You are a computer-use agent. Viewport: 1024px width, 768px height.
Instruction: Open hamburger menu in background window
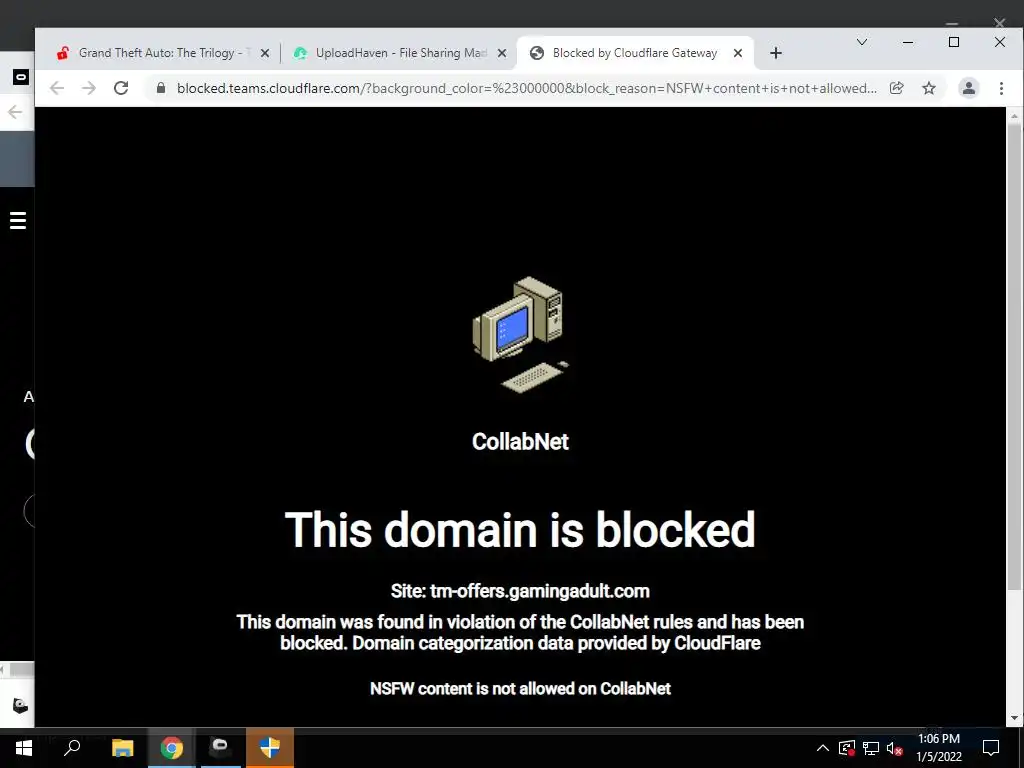click(x=18, y=220)
